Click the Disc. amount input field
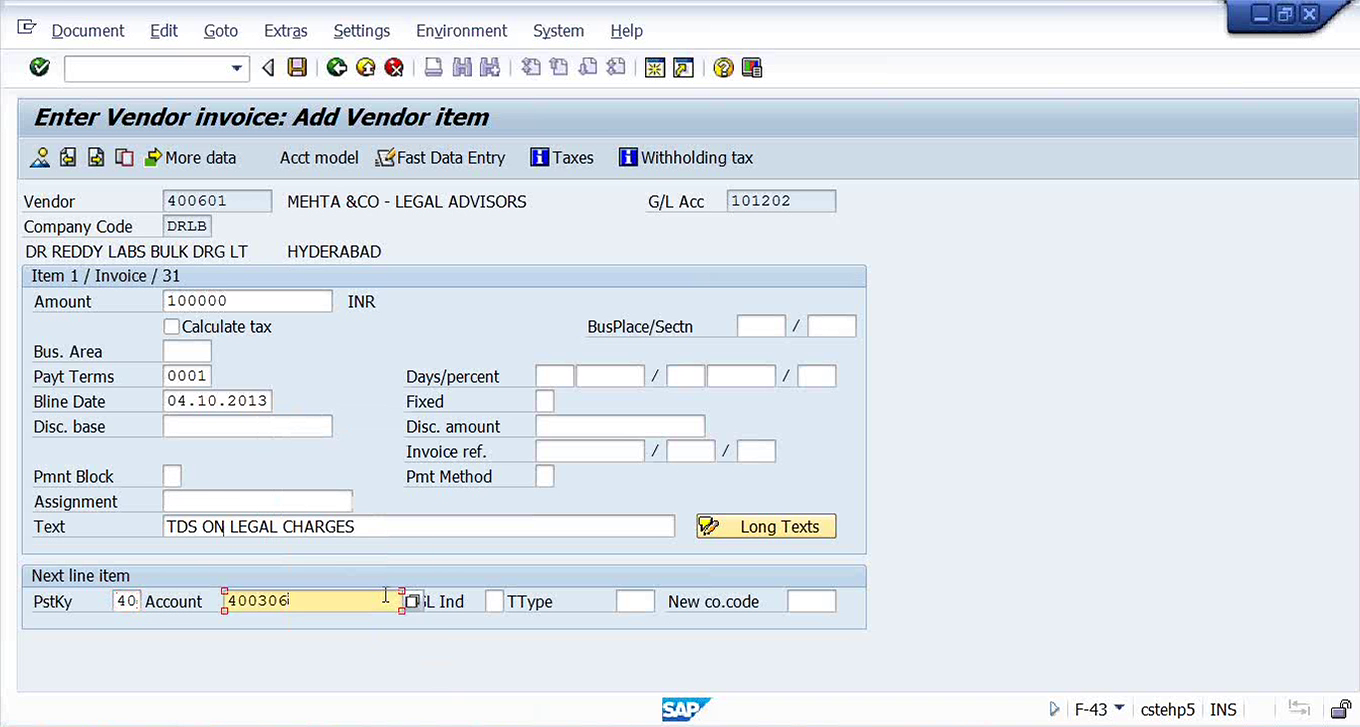This screenshot has height=727, width=1360. pos(620,426)
